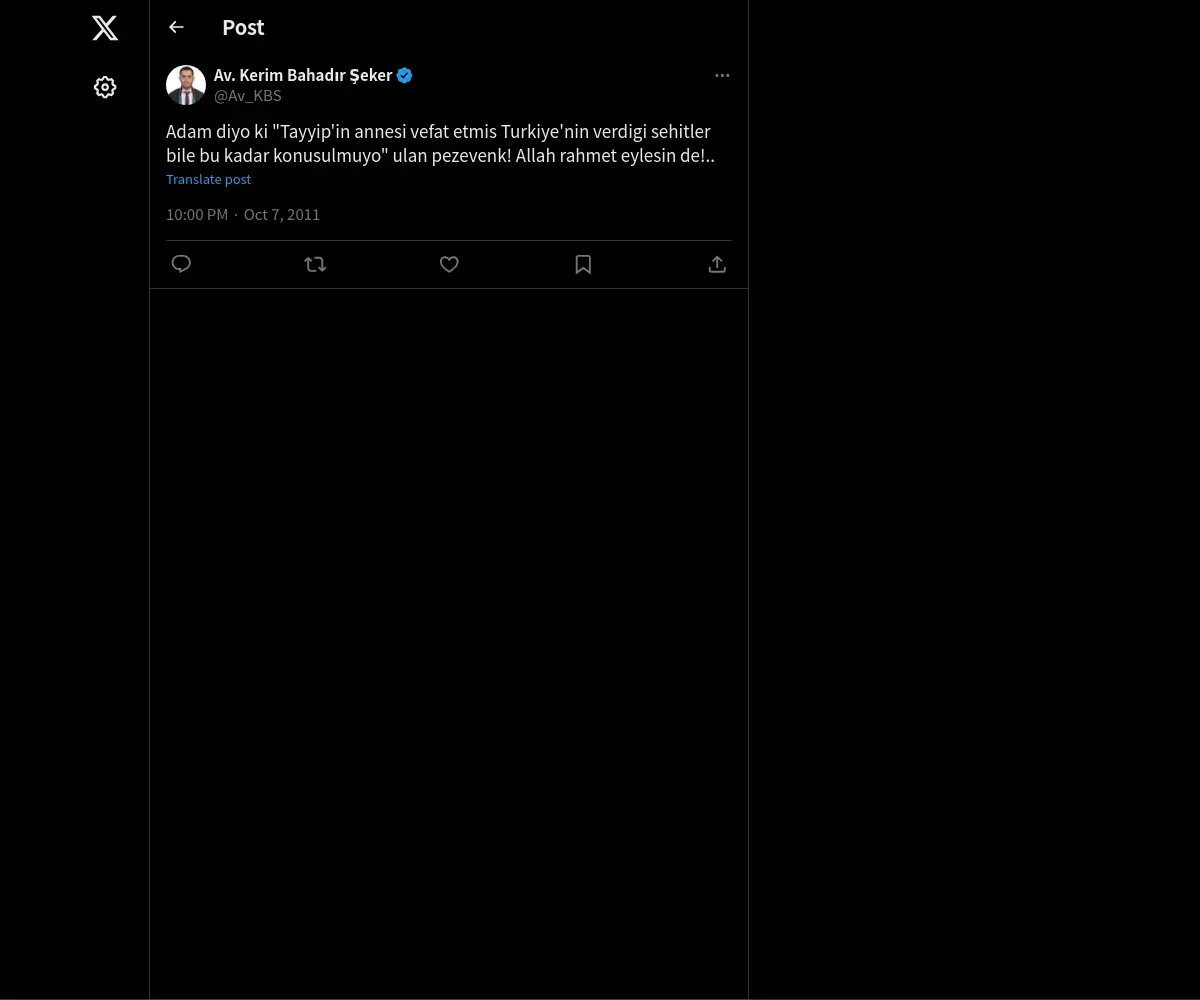The image size is (1200, 1000).
Task: Open the three-dot More menu on the post
Action: tap(722, 76)
